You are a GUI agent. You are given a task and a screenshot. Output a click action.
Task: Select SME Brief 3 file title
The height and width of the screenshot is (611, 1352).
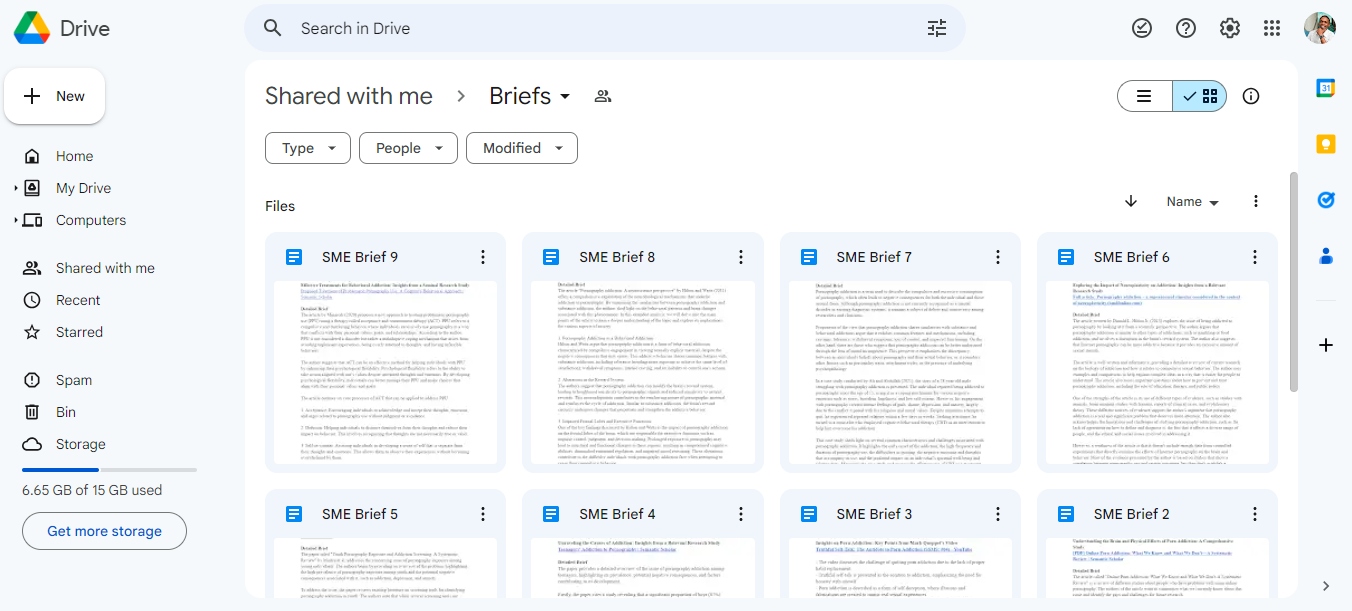(874, 514)
